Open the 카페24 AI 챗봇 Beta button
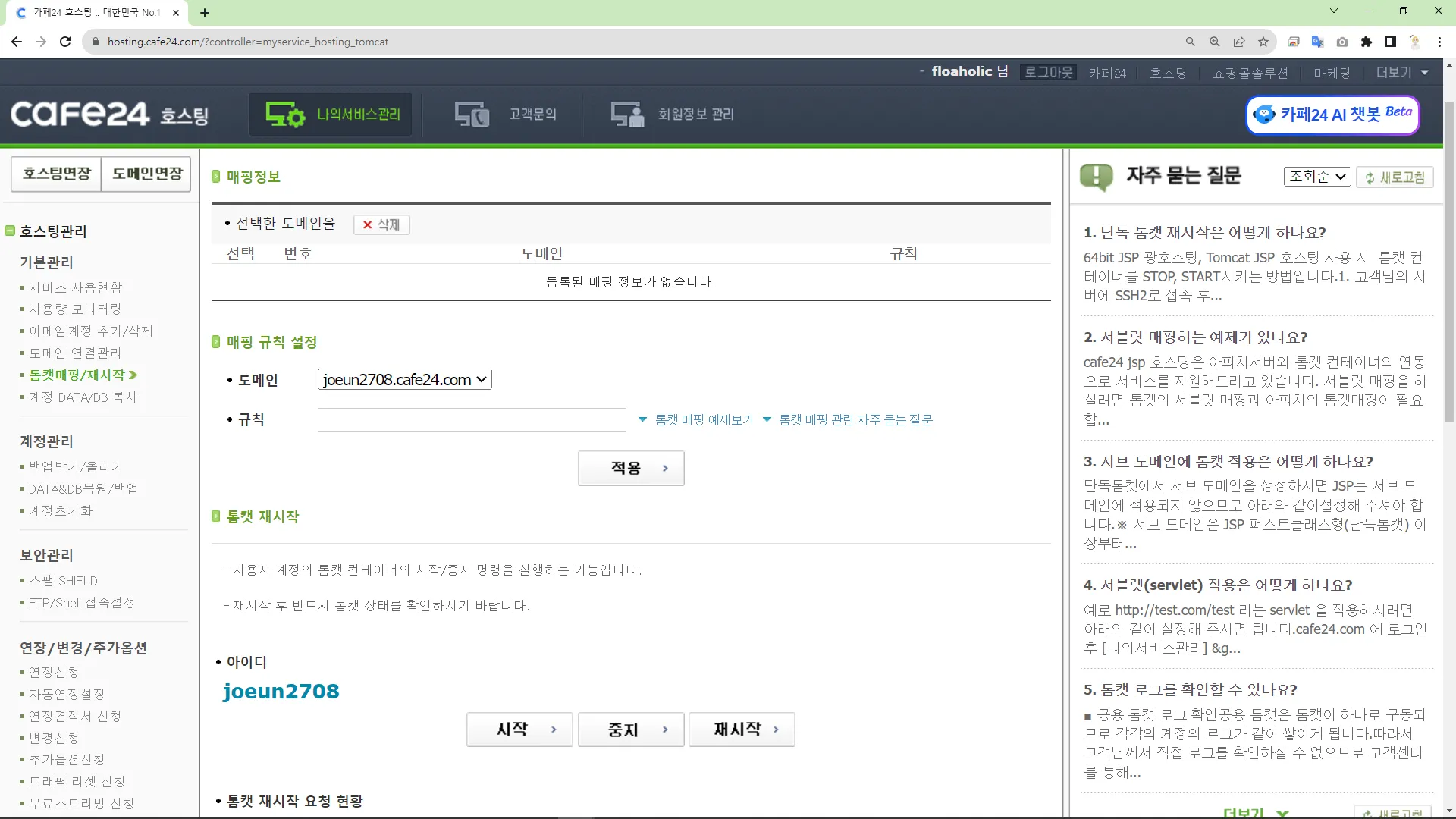This screenshot has width=1456, height=819. 1332,115
